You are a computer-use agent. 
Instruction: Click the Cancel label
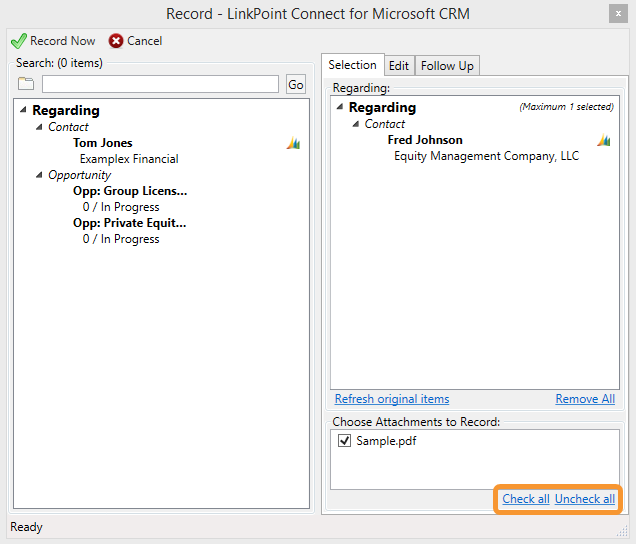(x=145, y=41)
